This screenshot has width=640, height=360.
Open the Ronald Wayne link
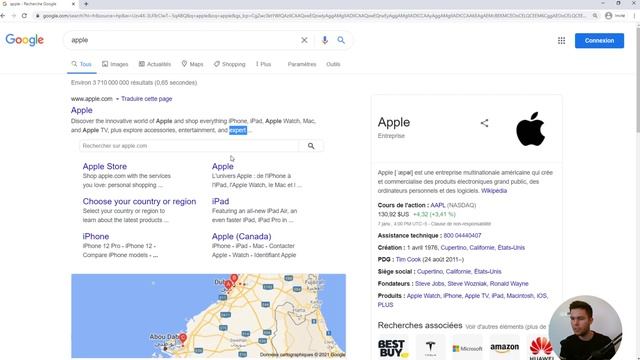tap(509, 283)
